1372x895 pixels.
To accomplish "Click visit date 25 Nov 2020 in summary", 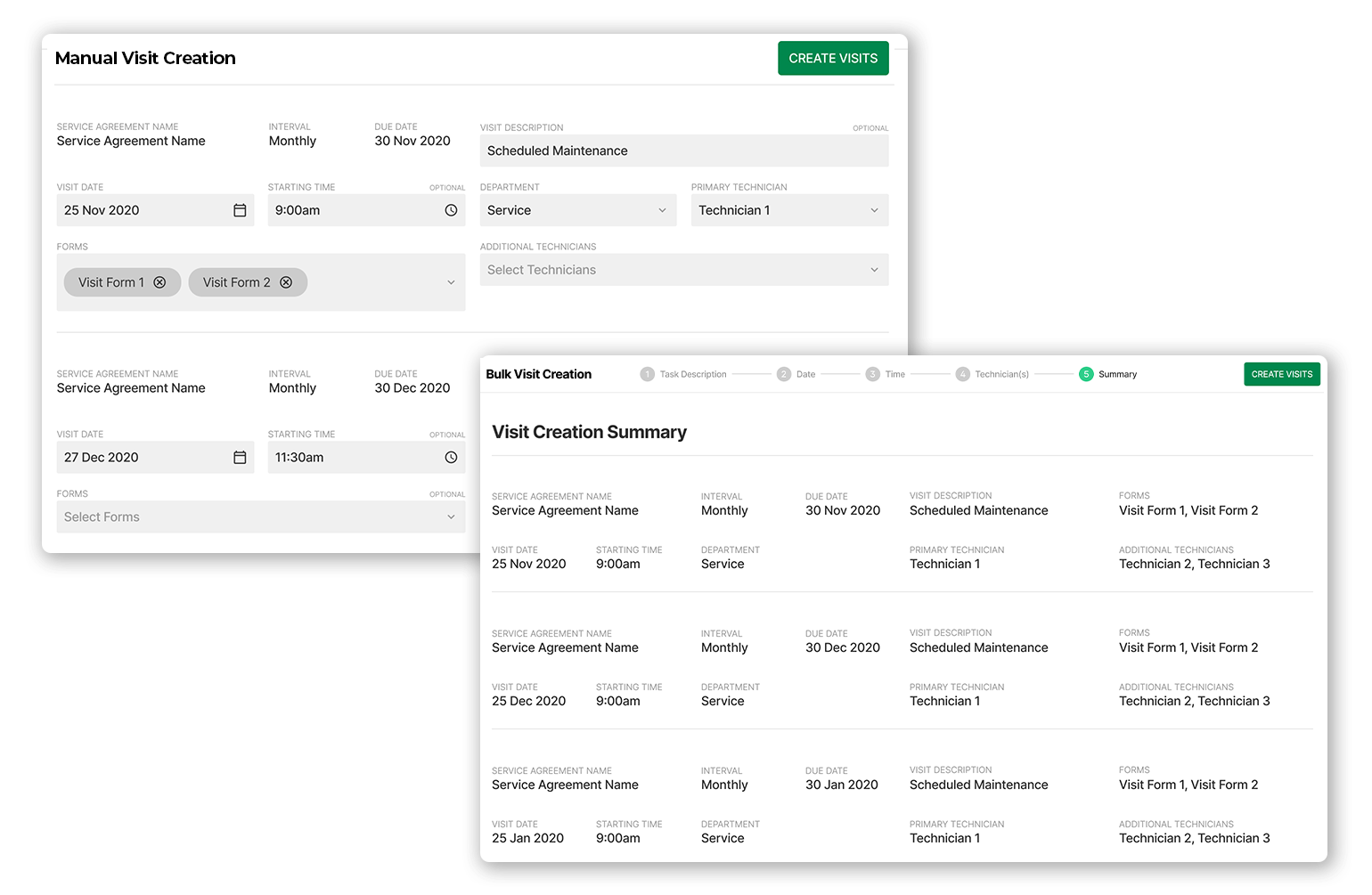I will [528, 564].
